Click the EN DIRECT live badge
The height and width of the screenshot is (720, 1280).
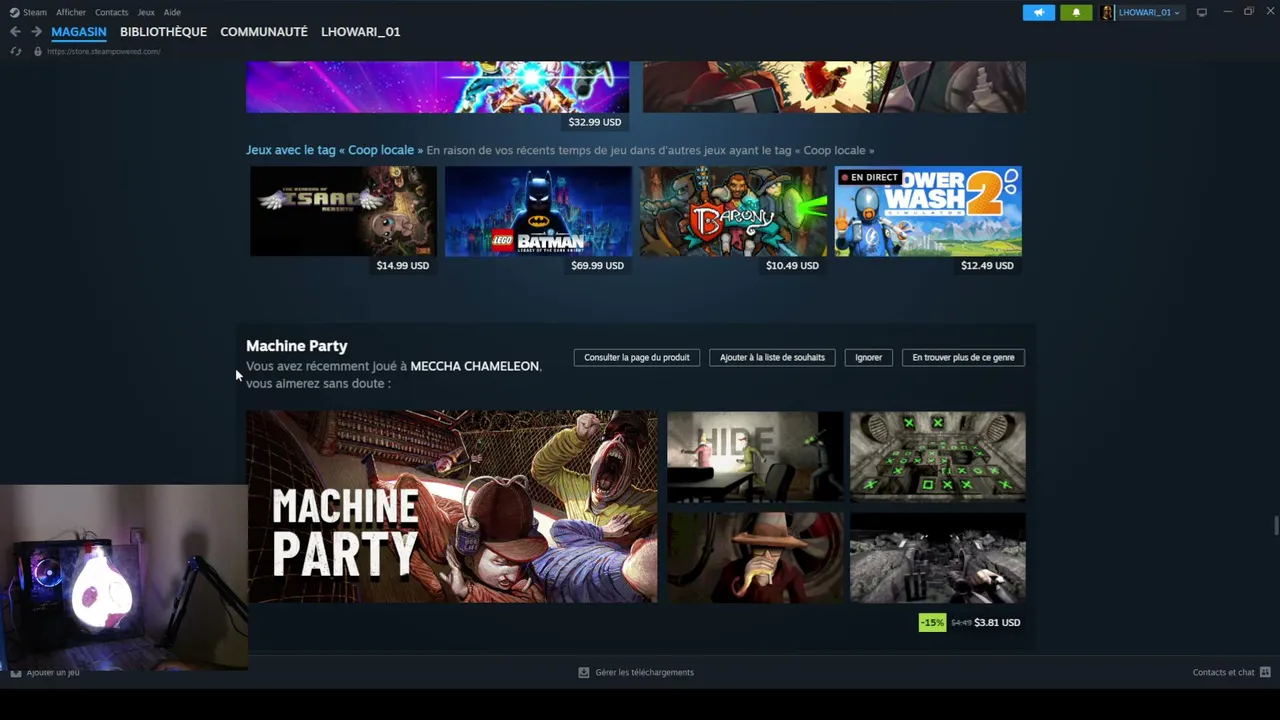pos(869,177)
